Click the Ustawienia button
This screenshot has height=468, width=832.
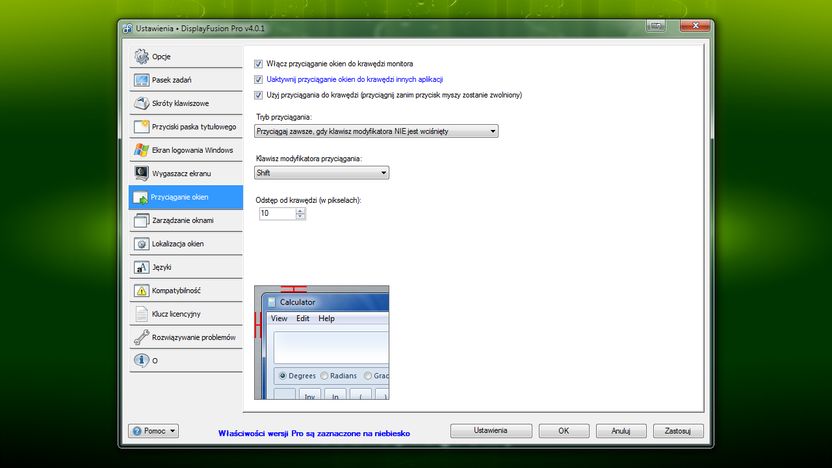click(x=491, y=431)
